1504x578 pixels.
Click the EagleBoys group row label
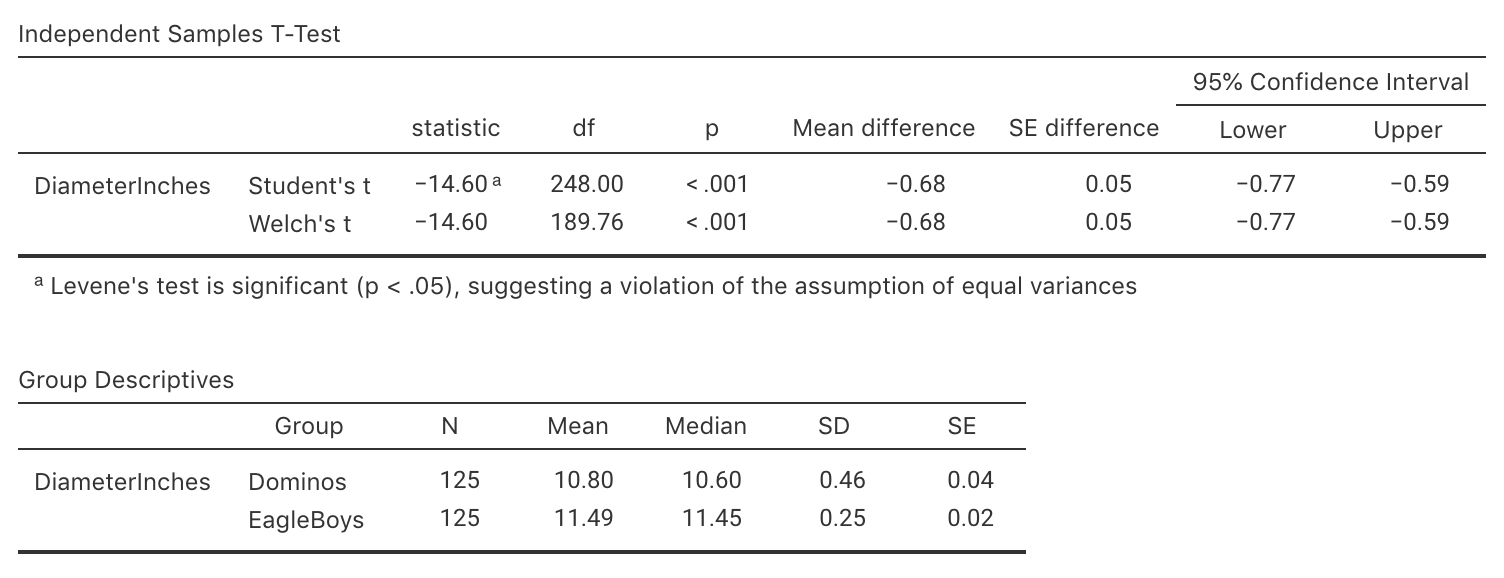[306, 519]
